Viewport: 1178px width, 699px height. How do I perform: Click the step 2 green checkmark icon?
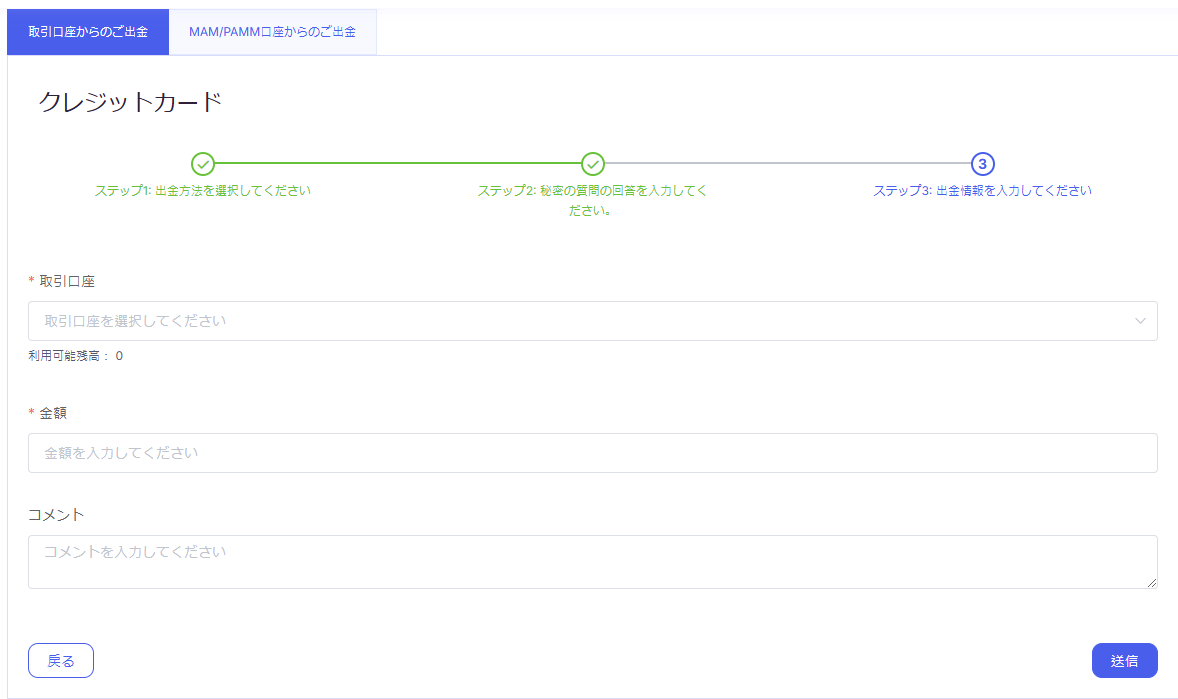[593, 163]
